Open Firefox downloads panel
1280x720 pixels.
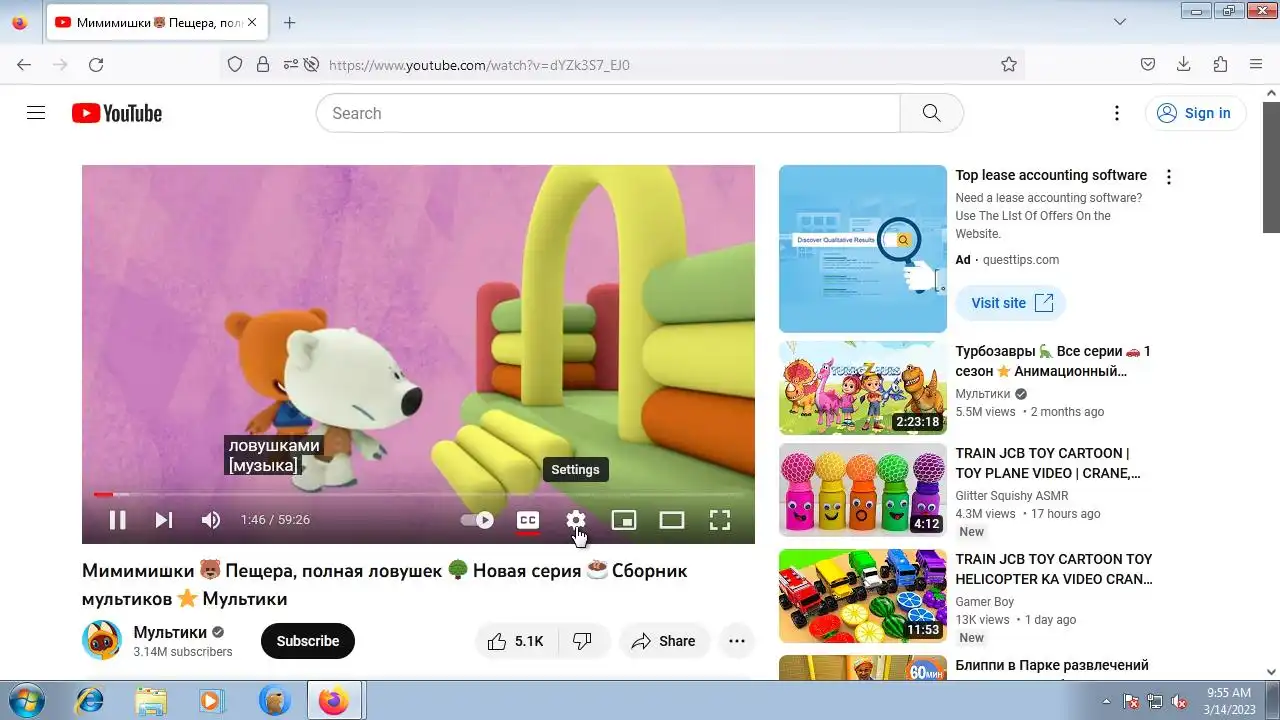(1184, 64)
